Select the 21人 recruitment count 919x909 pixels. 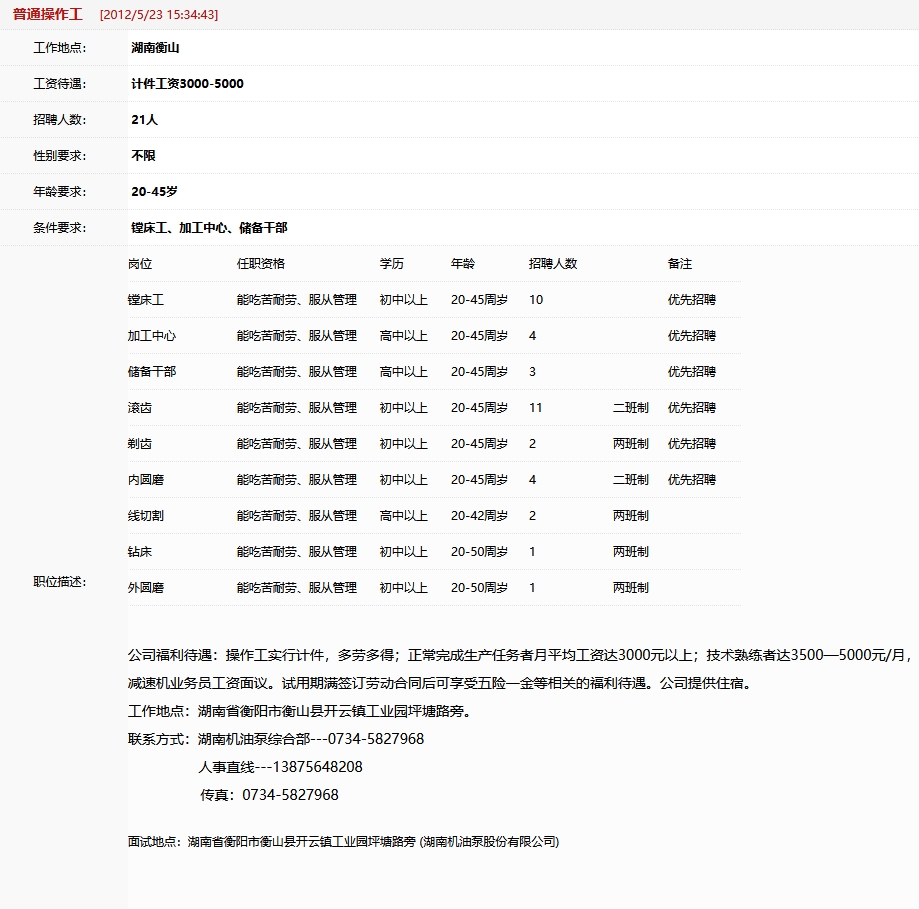click(x=144, y=120)
